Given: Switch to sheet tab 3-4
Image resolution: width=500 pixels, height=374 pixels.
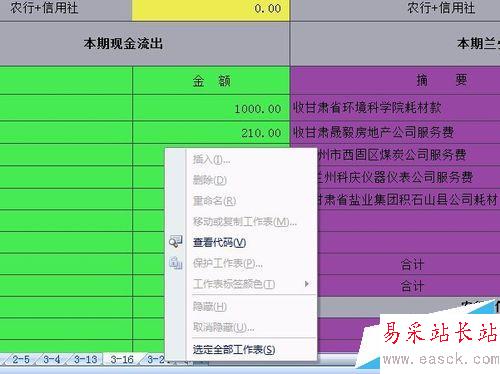Looking at the screenshot, I should click(52, 360).
